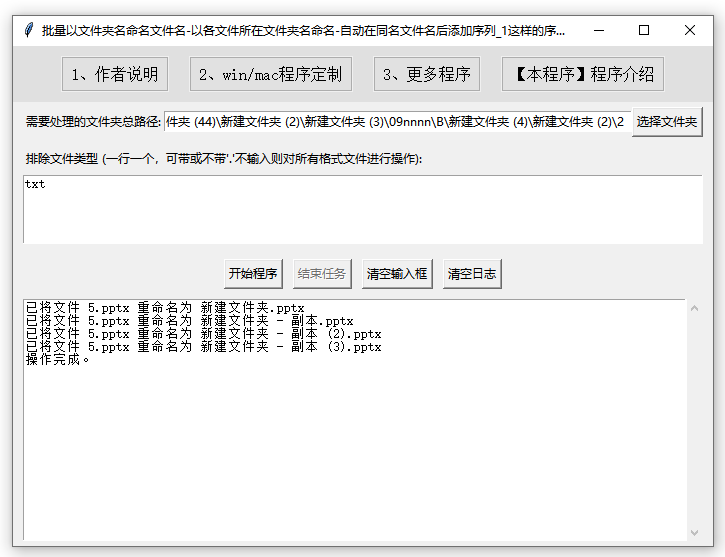Open the 作者说明 author notes button
Image resolution: width=725 pixels, height=557 pixels.
pos(115,74)
